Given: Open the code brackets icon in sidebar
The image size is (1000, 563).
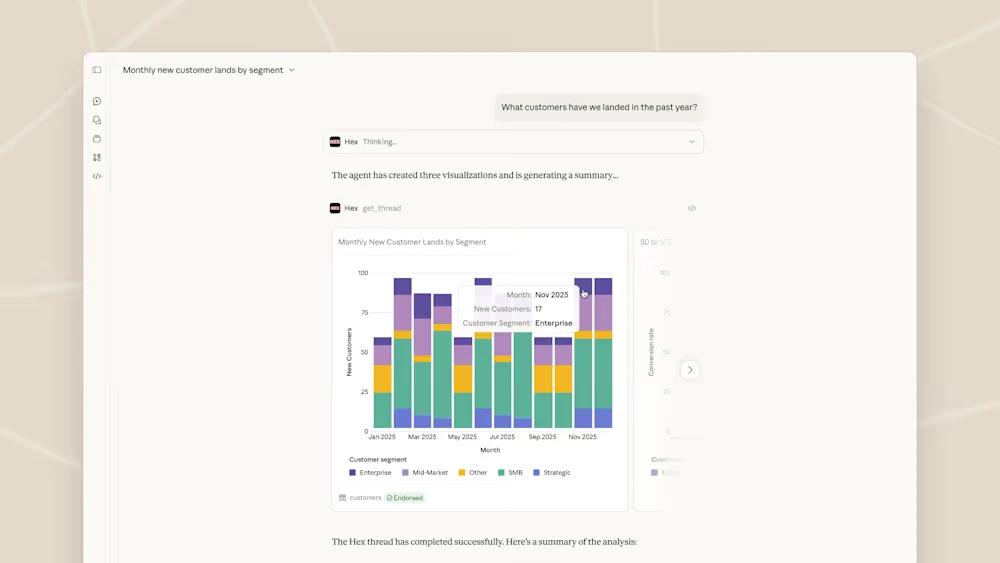Looking at the screenshot, I should click(x=97, y=176).
